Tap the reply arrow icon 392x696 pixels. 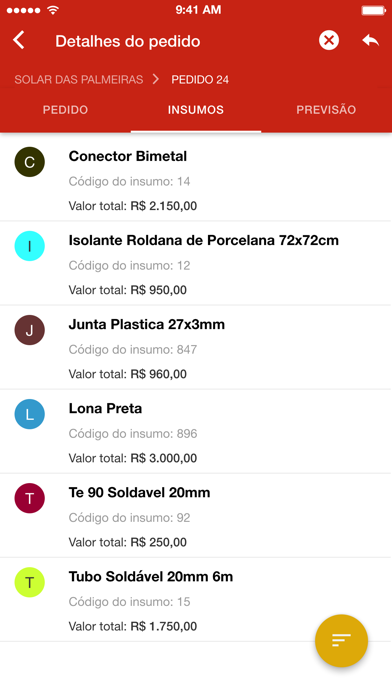click(370, 40)
